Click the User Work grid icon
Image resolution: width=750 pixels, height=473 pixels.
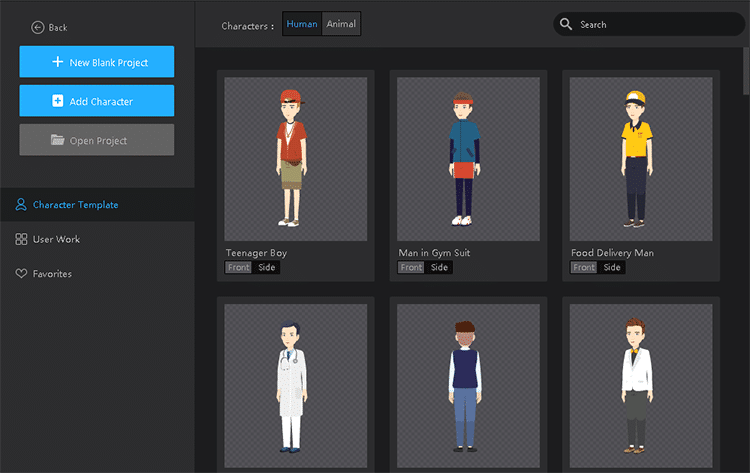point(21,239)
